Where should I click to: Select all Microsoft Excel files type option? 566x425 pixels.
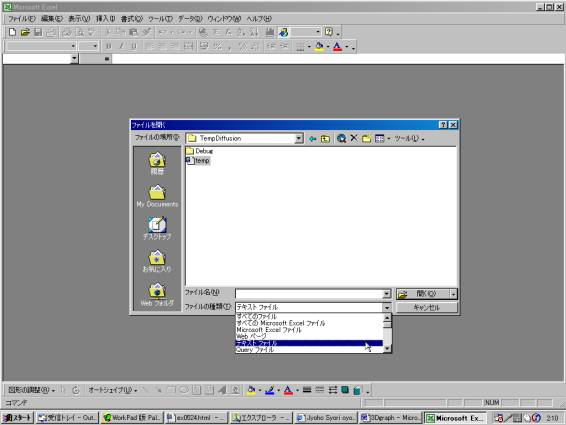click(309, 323)
